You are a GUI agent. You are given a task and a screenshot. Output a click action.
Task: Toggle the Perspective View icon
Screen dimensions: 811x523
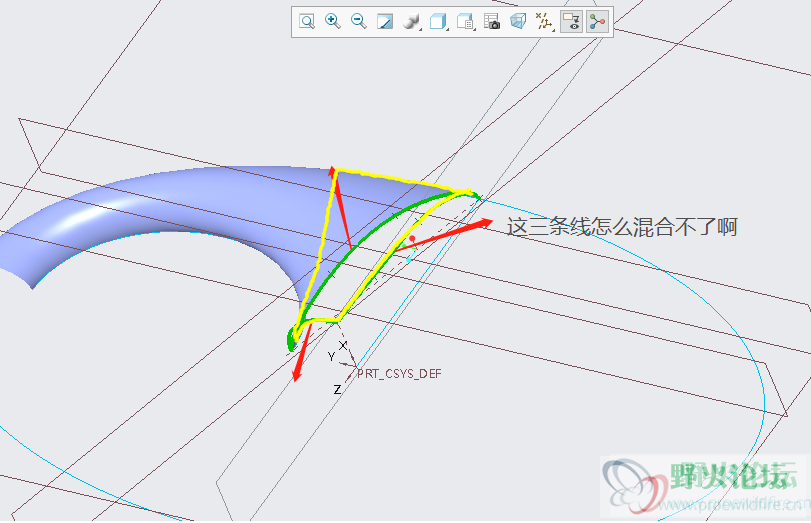pos(518,22)
